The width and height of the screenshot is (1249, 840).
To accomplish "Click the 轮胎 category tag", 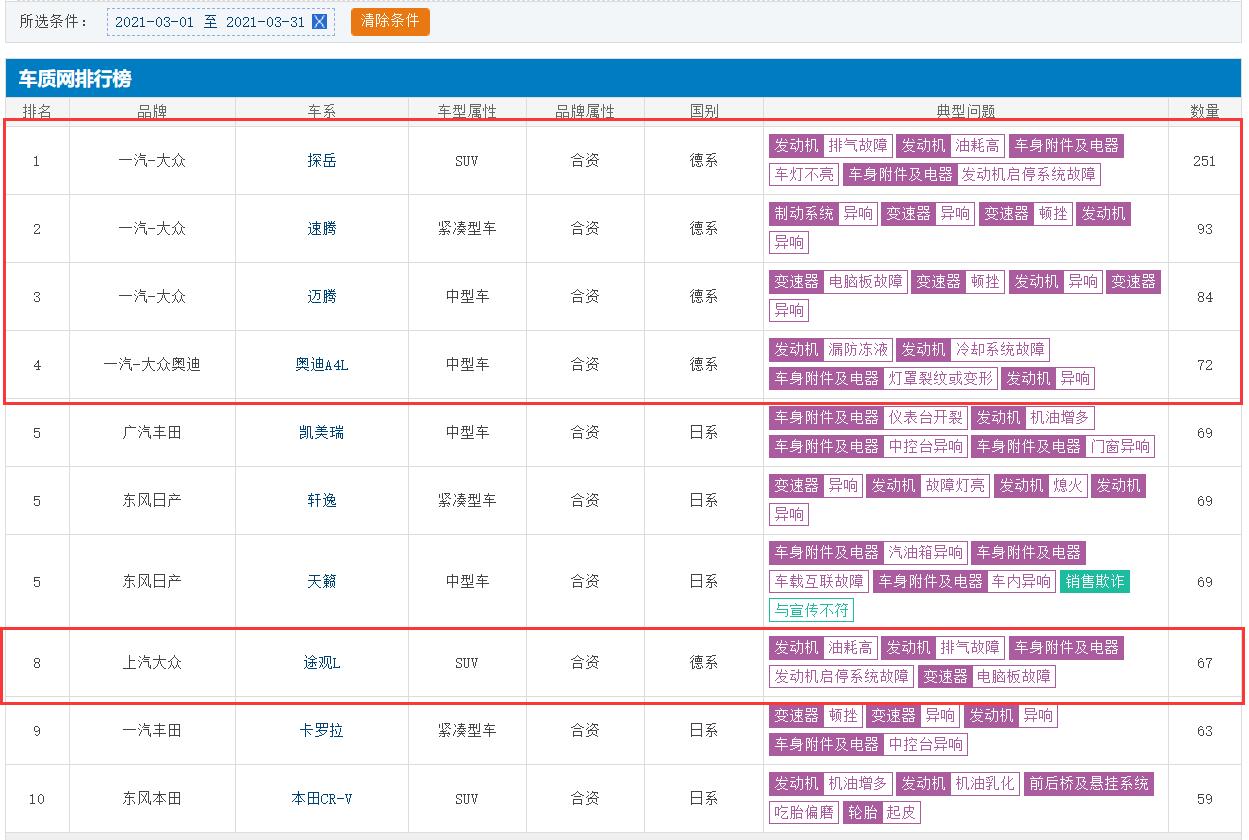I will point(862,813).
